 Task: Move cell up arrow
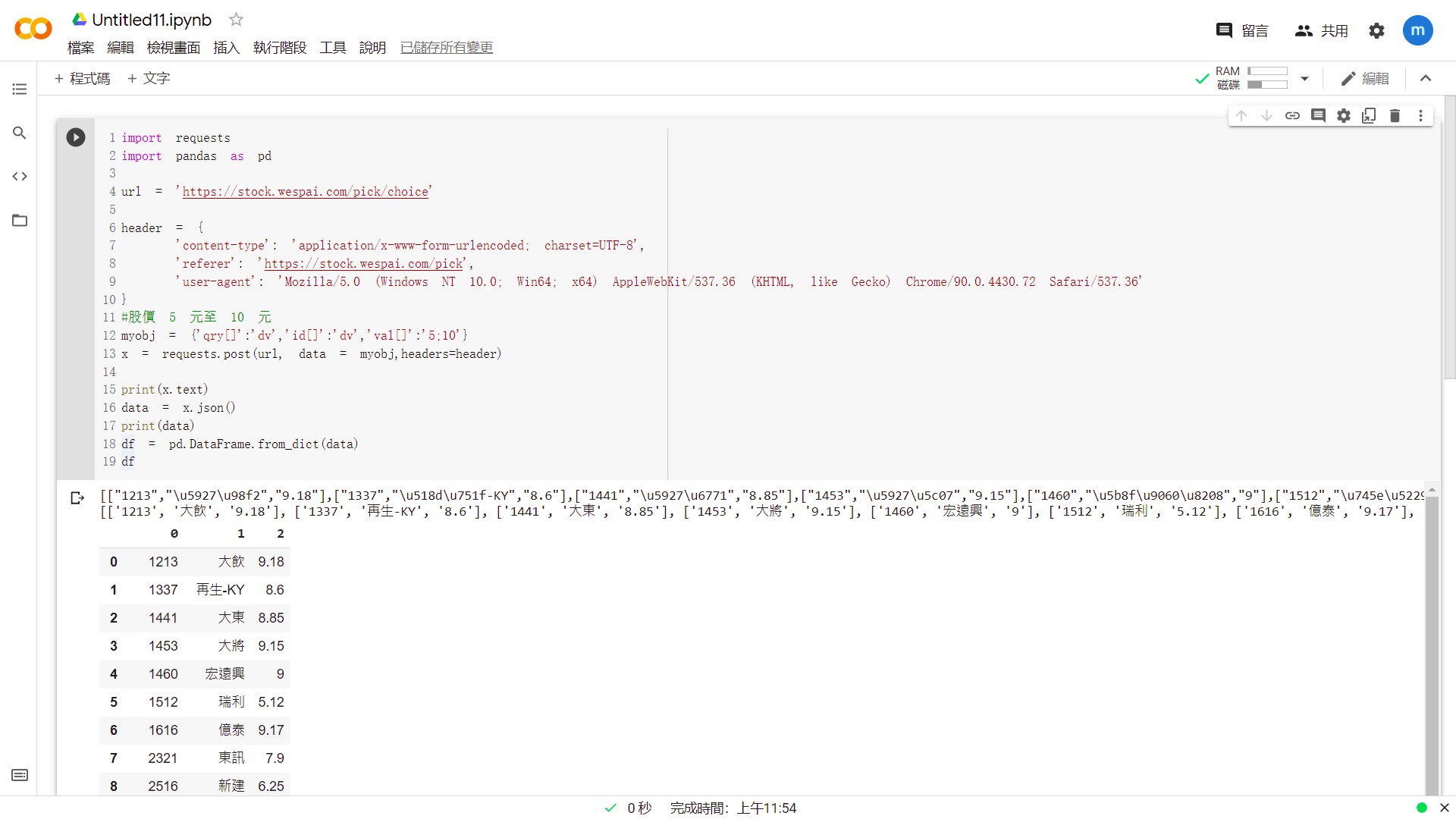[1241, 115]
